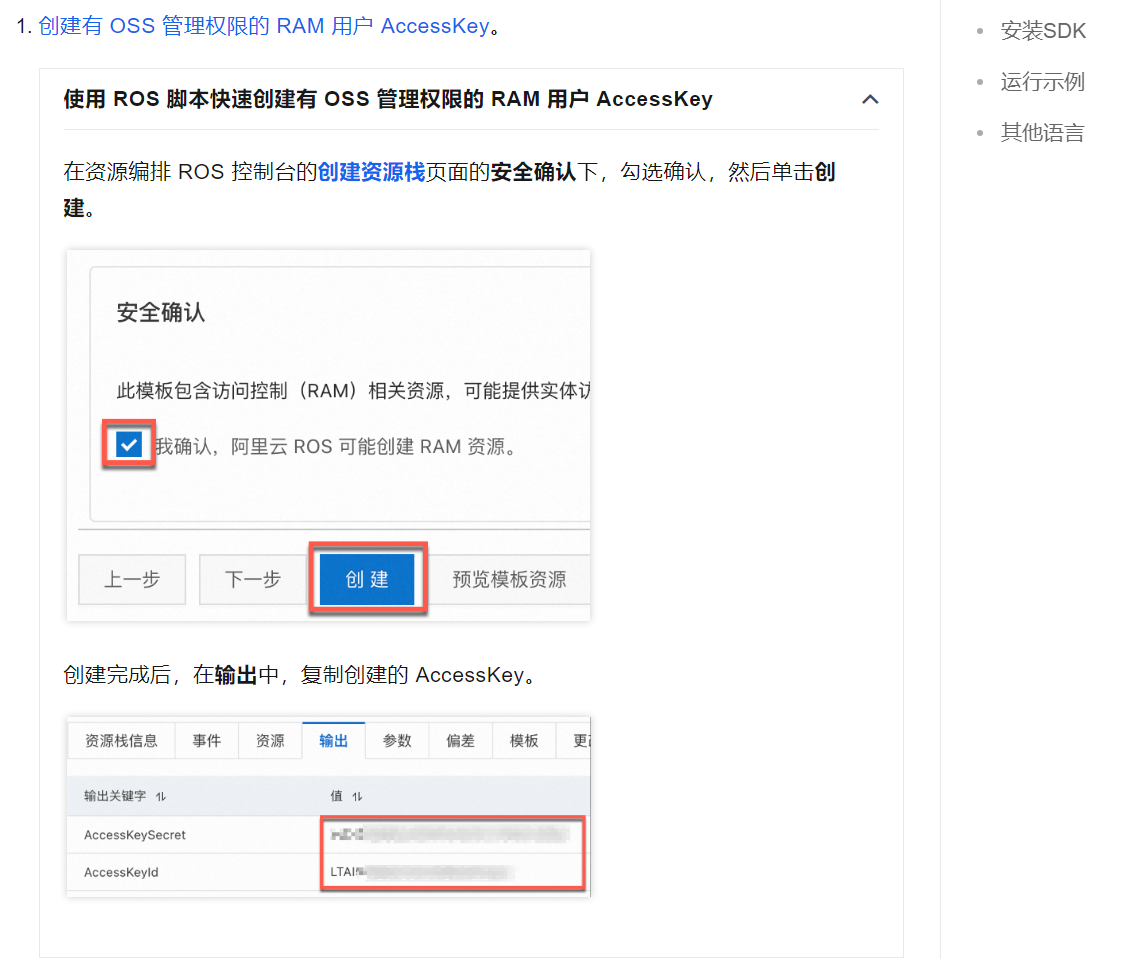Switch to the 输出 tab
The width and height of the screenshot is (1135, 959).
[333, 740]
